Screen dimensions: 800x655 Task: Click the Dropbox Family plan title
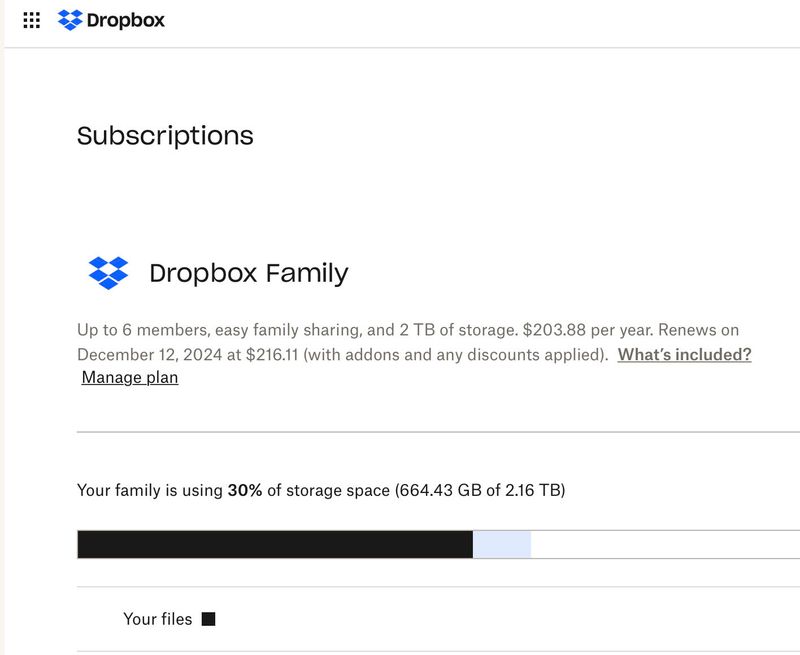248,273
